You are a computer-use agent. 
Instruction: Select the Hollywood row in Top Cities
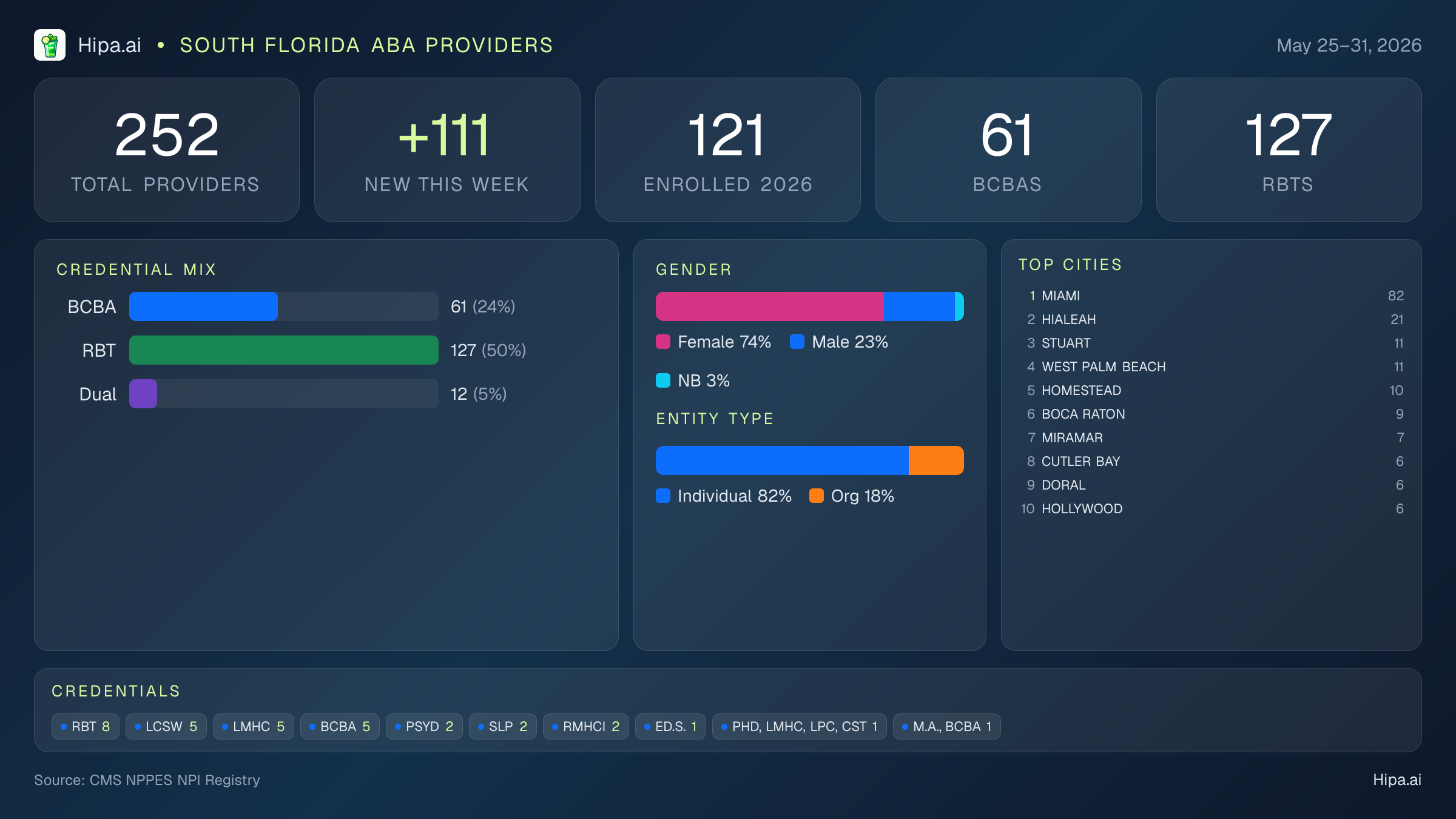click(1212, 508)
